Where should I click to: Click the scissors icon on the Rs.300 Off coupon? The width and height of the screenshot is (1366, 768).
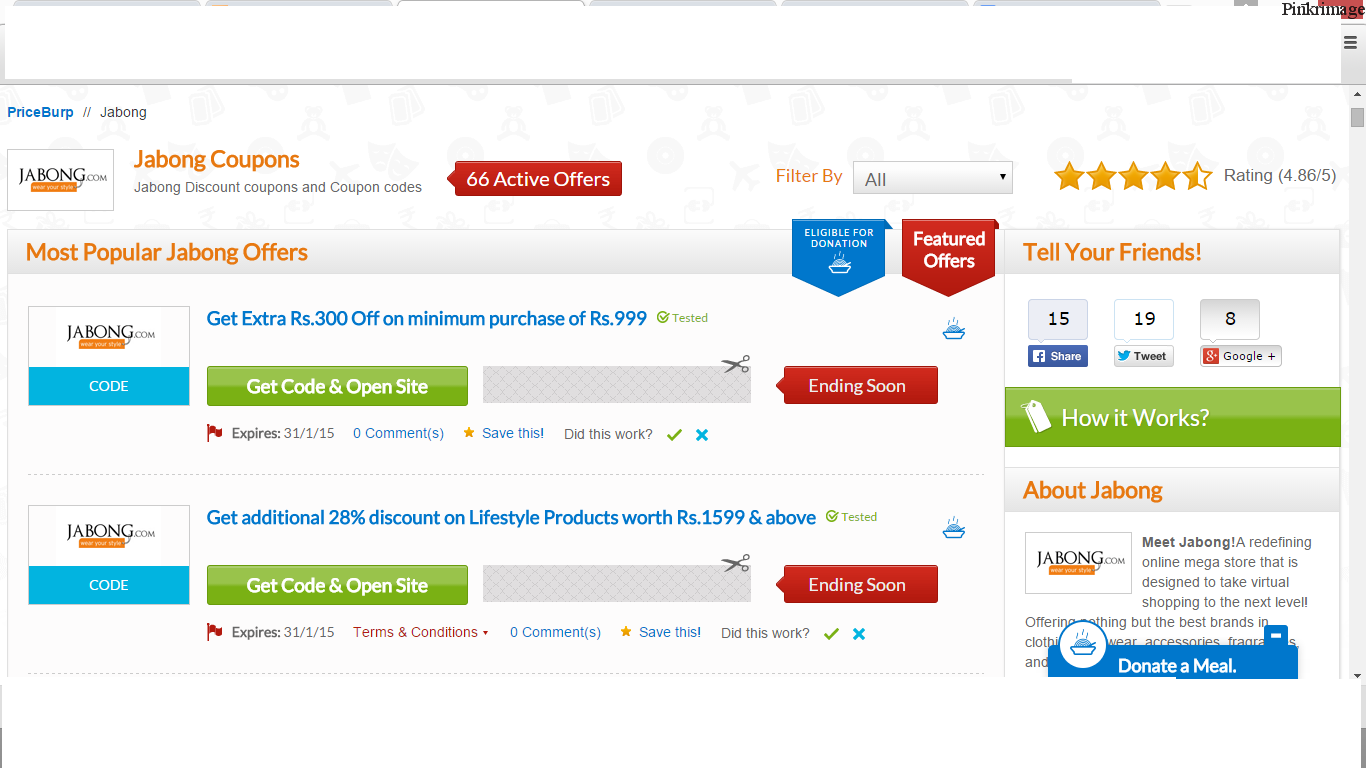click(736, 364)
